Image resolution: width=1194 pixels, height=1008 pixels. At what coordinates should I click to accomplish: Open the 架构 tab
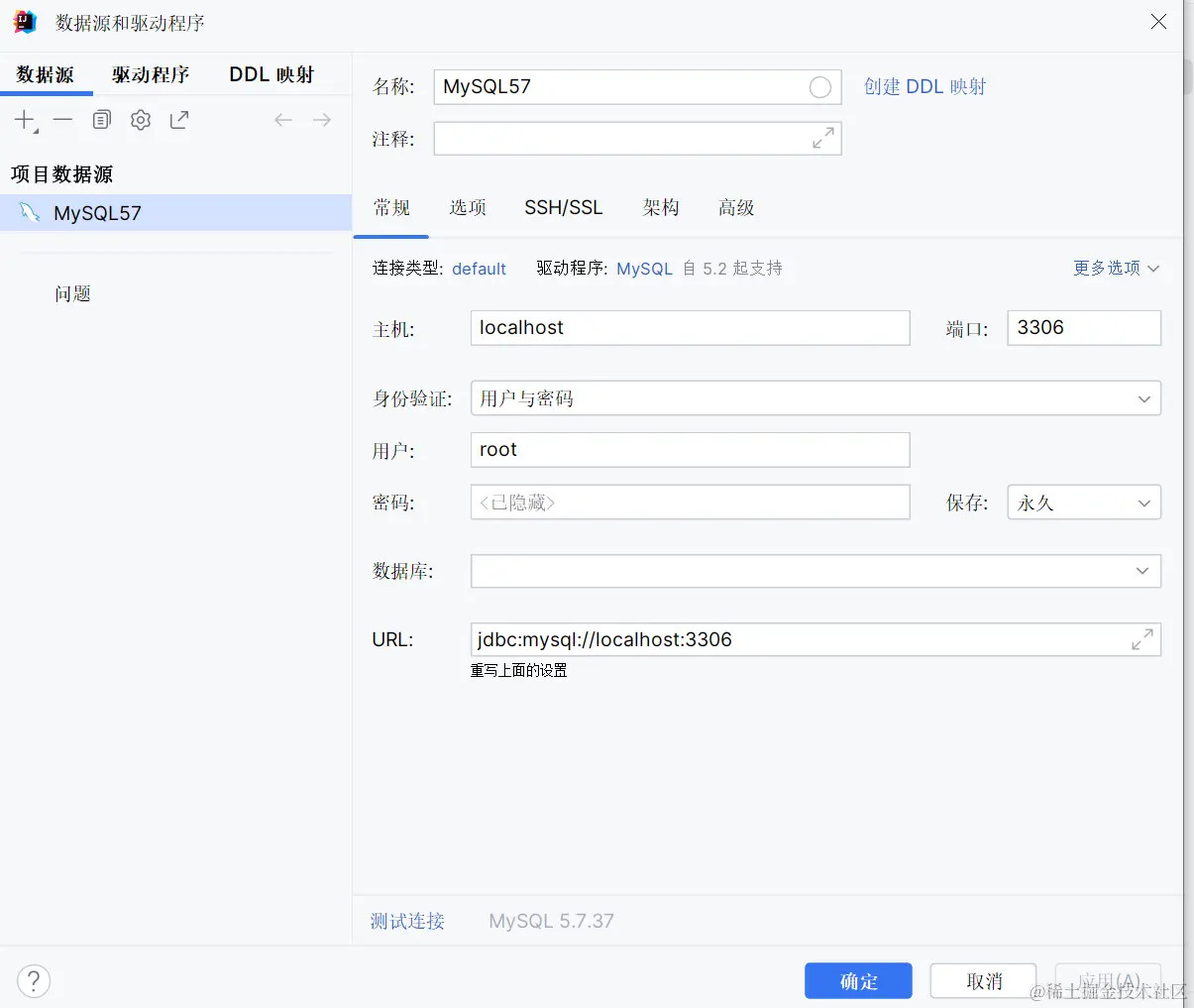661,207
